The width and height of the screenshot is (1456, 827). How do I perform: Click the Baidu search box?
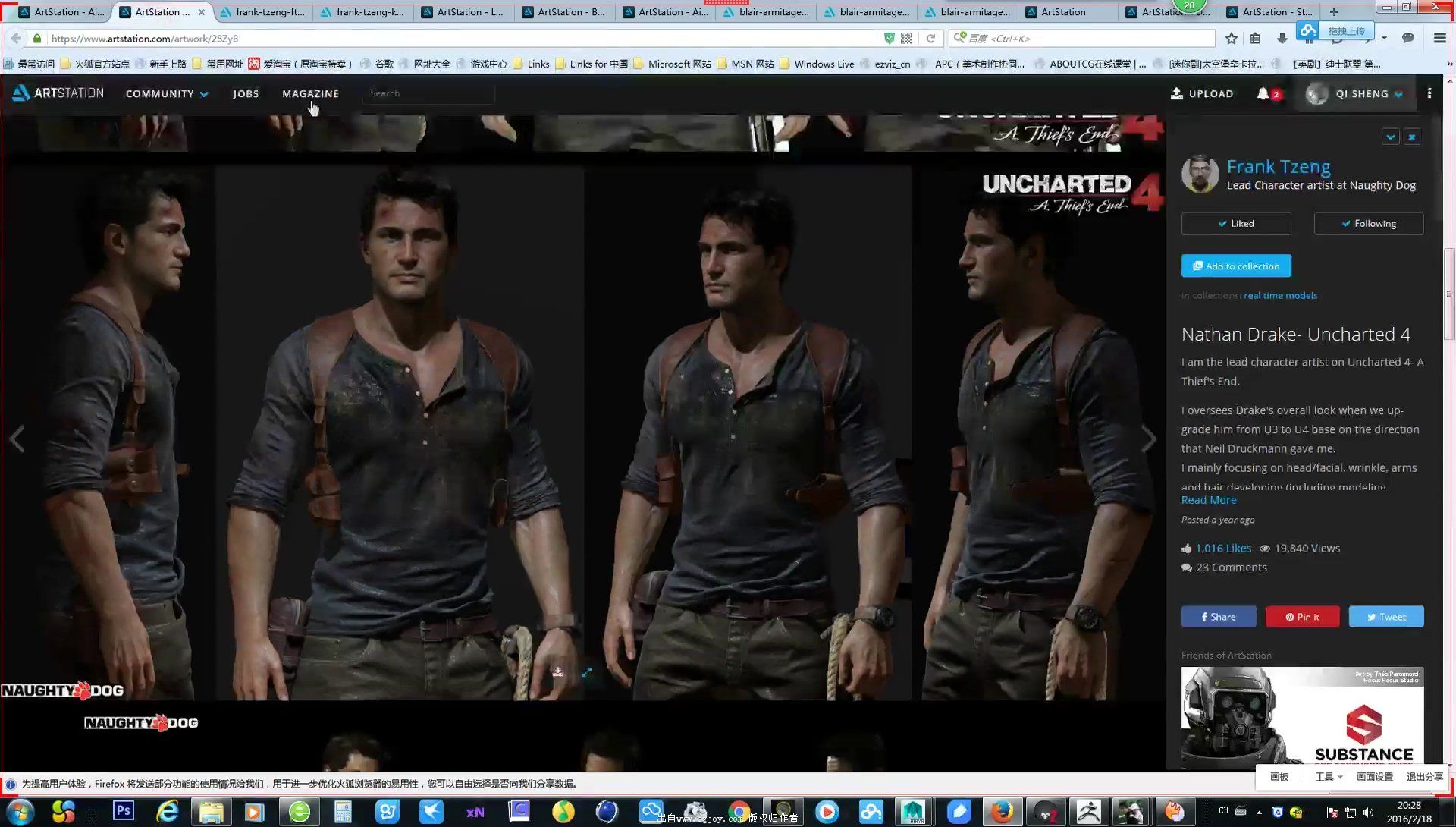(x=1081, y=38)
